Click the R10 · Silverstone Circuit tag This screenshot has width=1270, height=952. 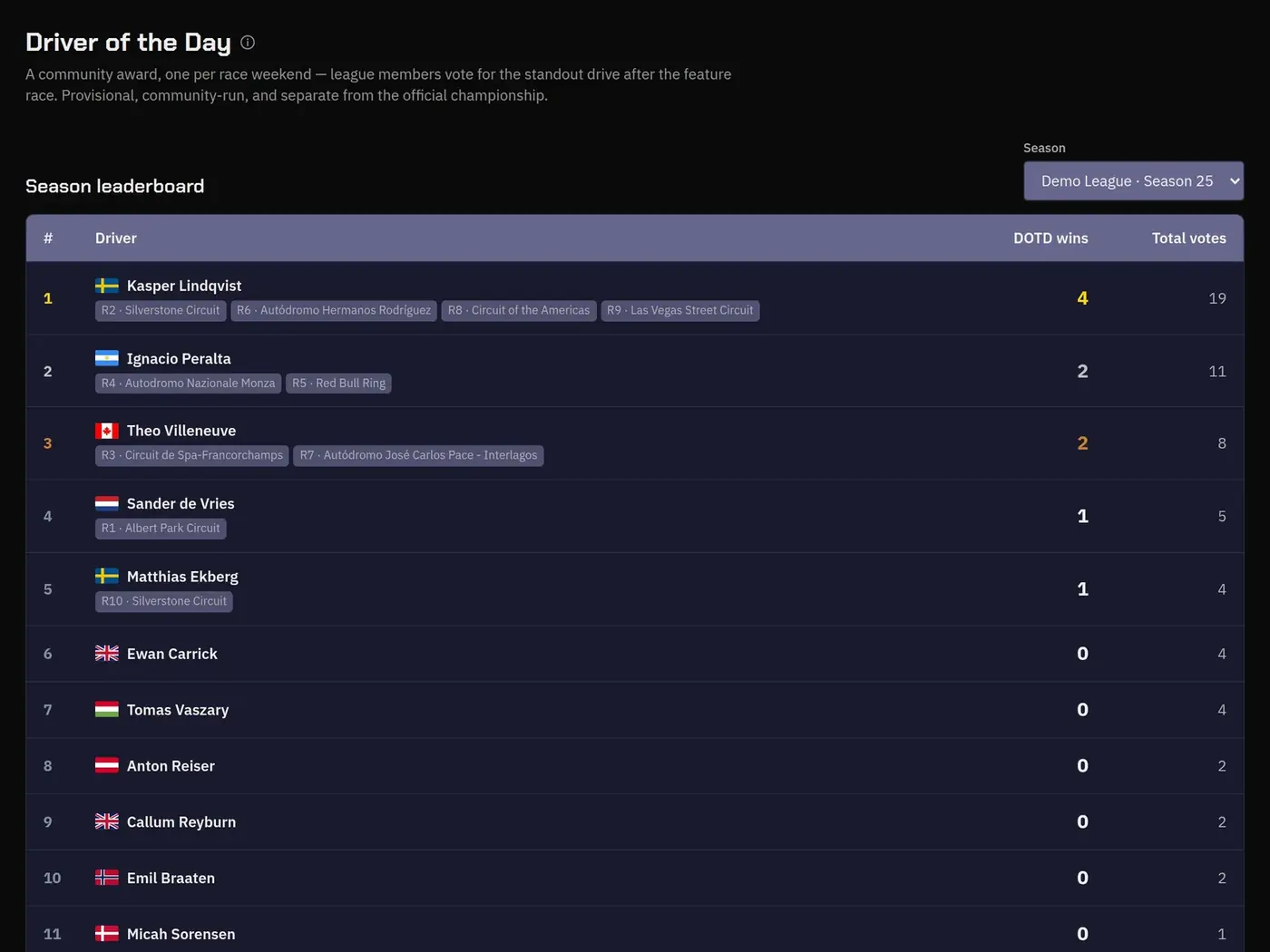point(164,601)
